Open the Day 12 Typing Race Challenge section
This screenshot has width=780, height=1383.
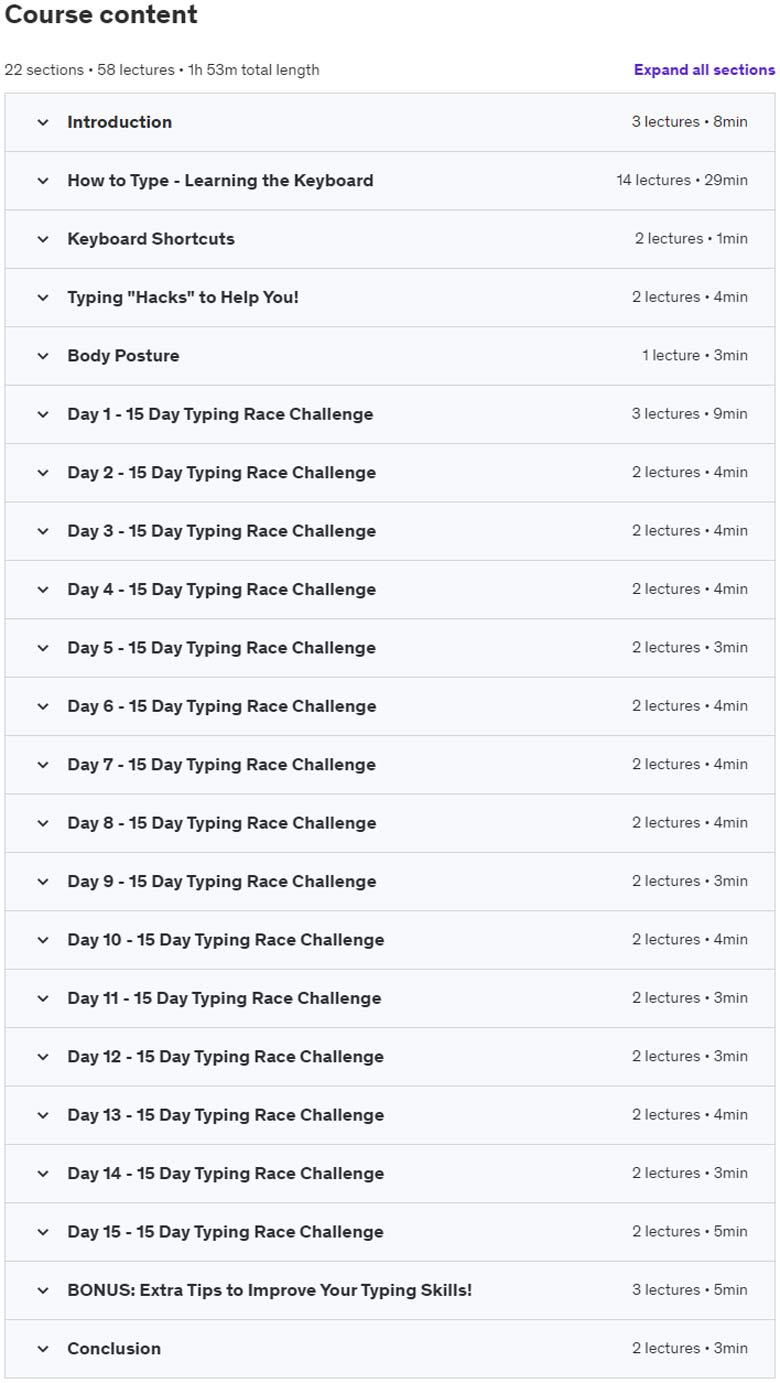[390, 1057]
